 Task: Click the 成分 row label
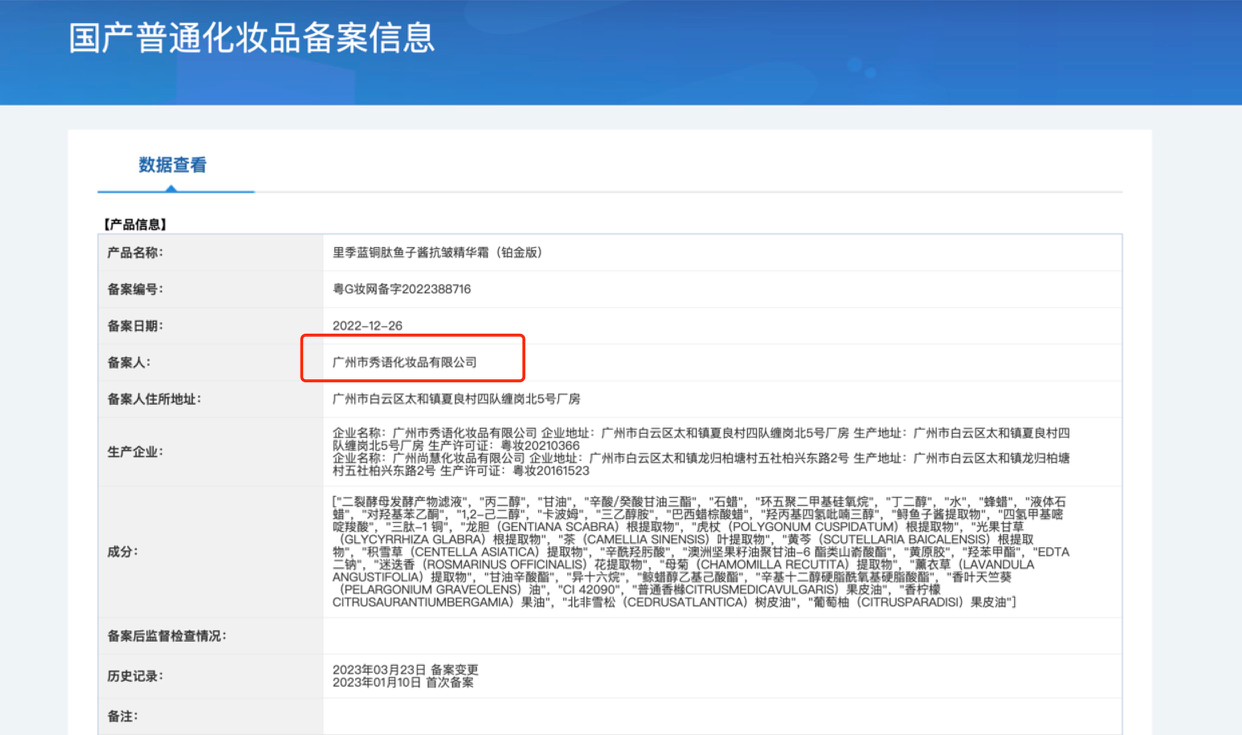(123, 552)
